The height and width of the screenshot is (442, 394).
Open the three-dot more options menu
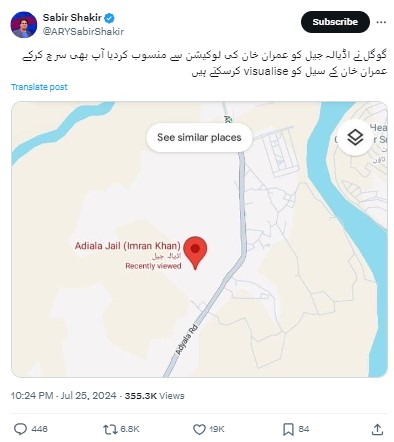[x=381, y=22]
